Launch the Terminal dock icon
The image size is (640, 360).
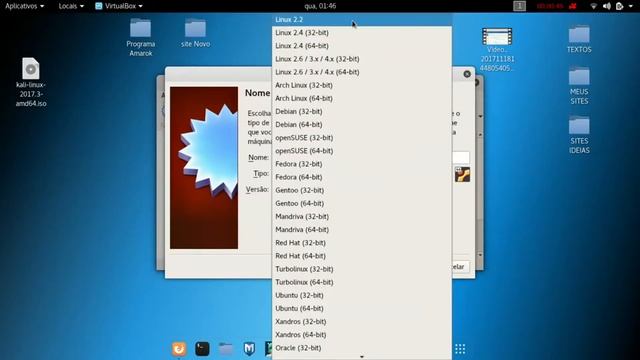click(202, 349)
